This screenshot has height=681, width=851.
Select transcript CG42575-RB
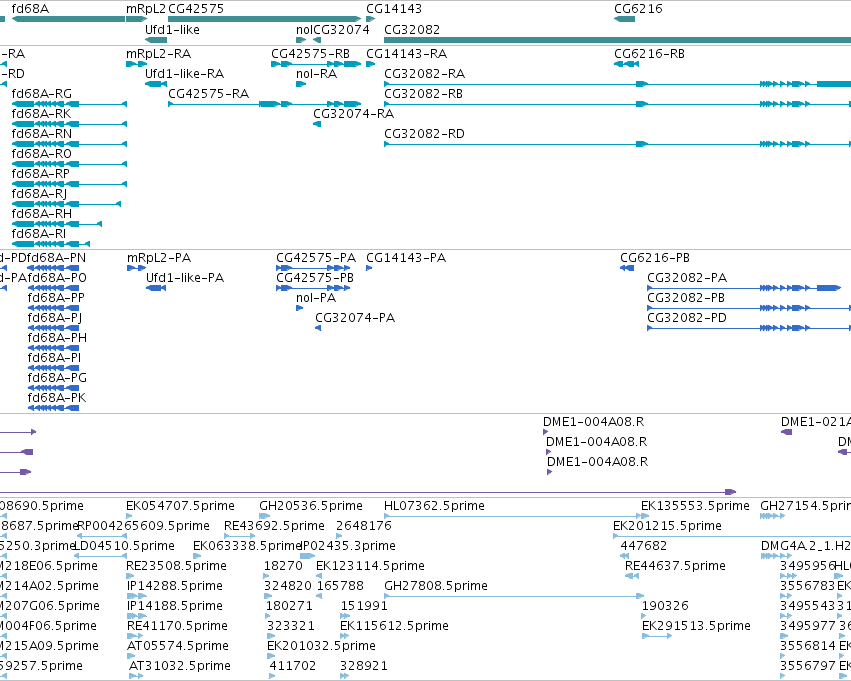(x=316, y=64)
